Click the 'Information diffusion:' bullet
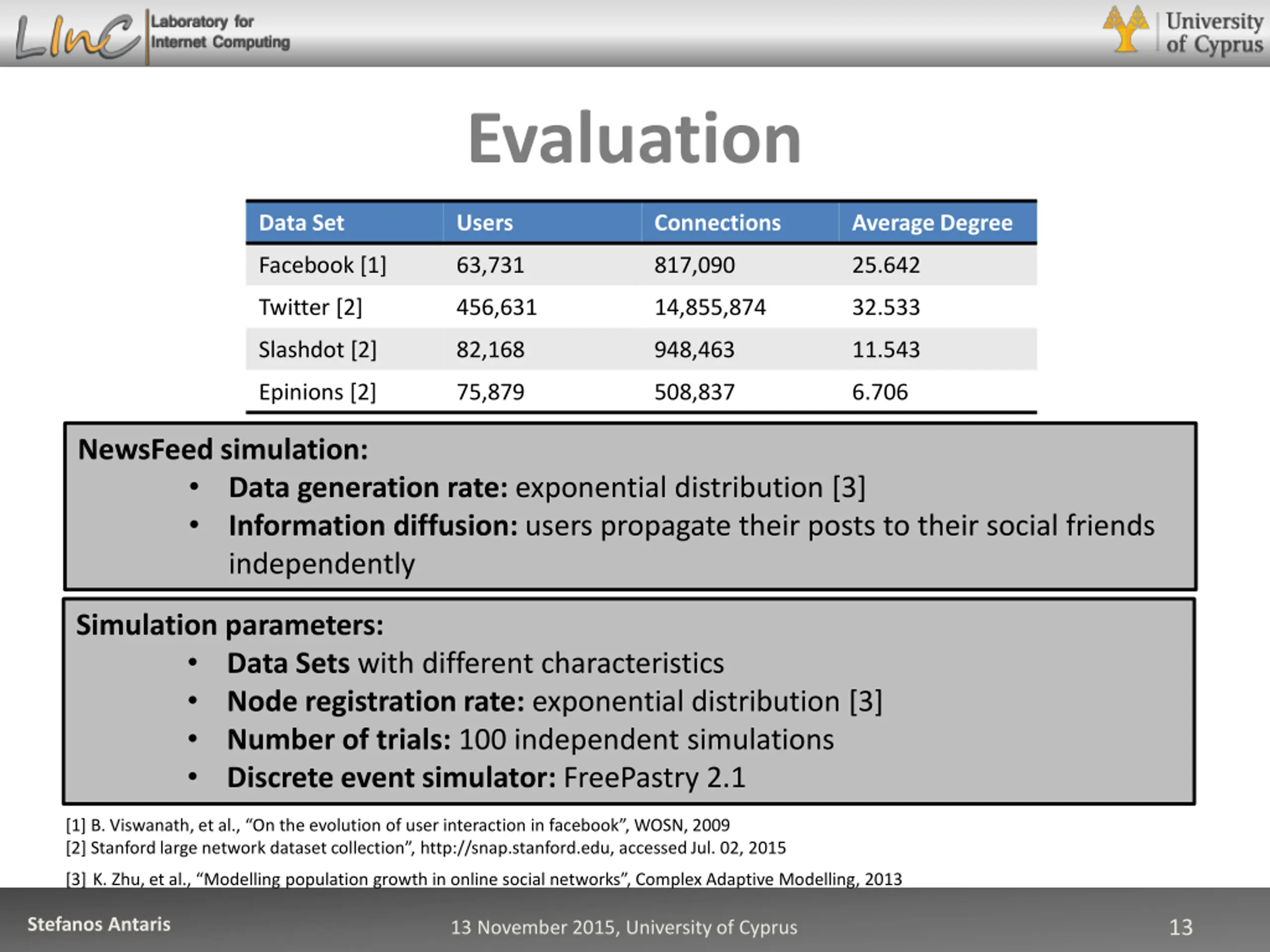 coord(691,526)
